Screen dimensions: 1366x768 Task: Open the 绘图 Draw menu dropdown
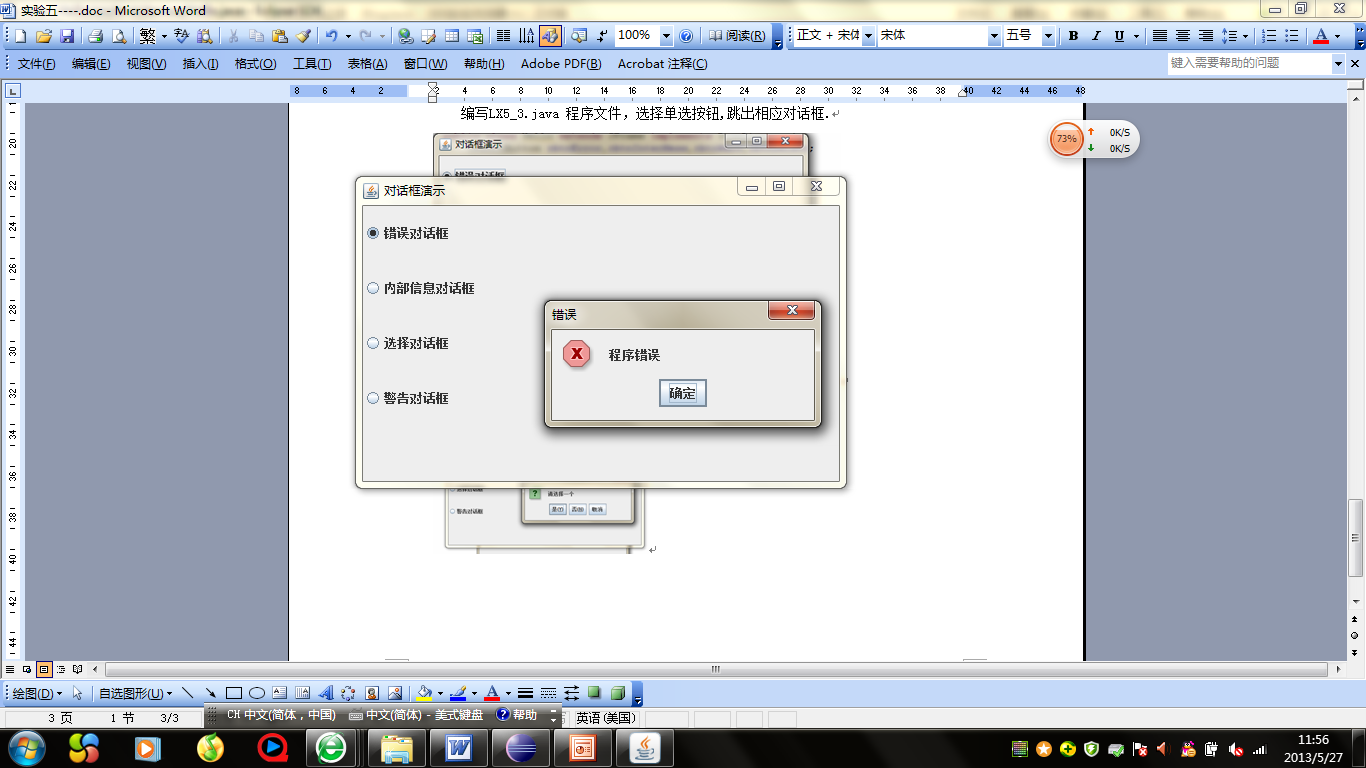37,693
